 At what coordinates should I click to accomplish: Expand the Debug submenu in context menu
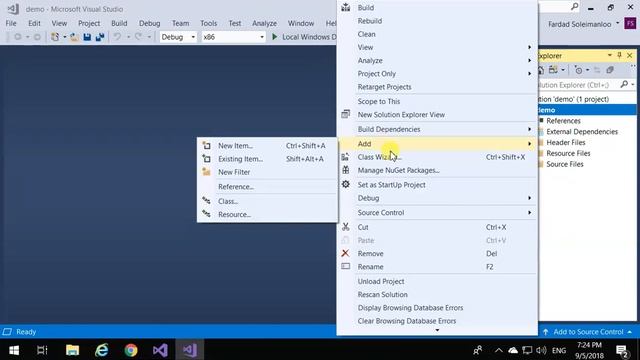point(437,198)
